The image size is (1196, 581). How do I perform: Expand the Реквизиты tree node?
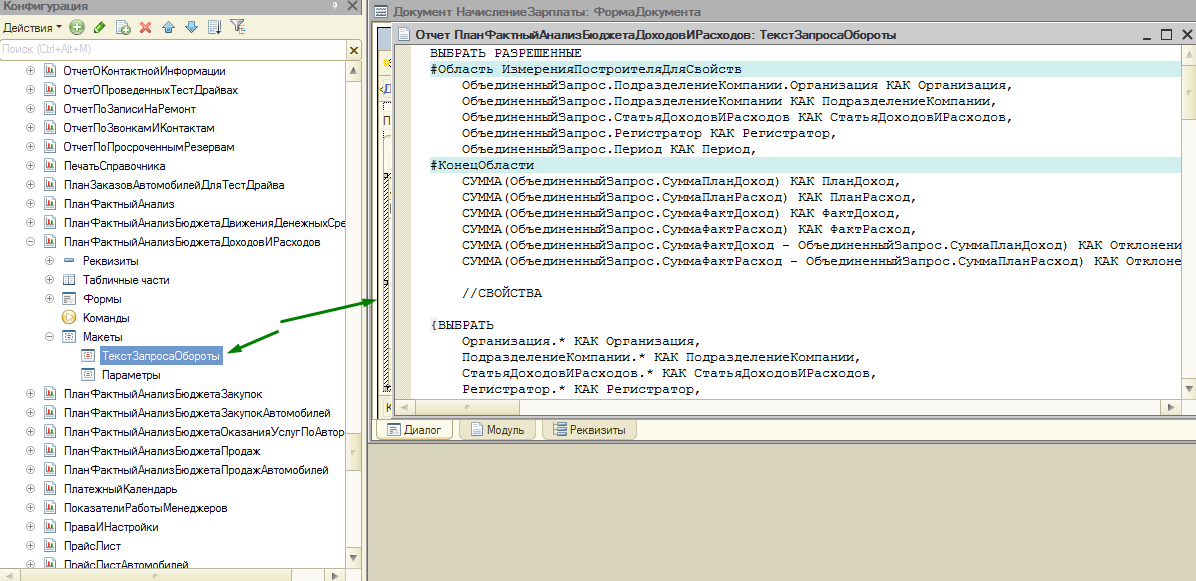[x=49, y=261]
